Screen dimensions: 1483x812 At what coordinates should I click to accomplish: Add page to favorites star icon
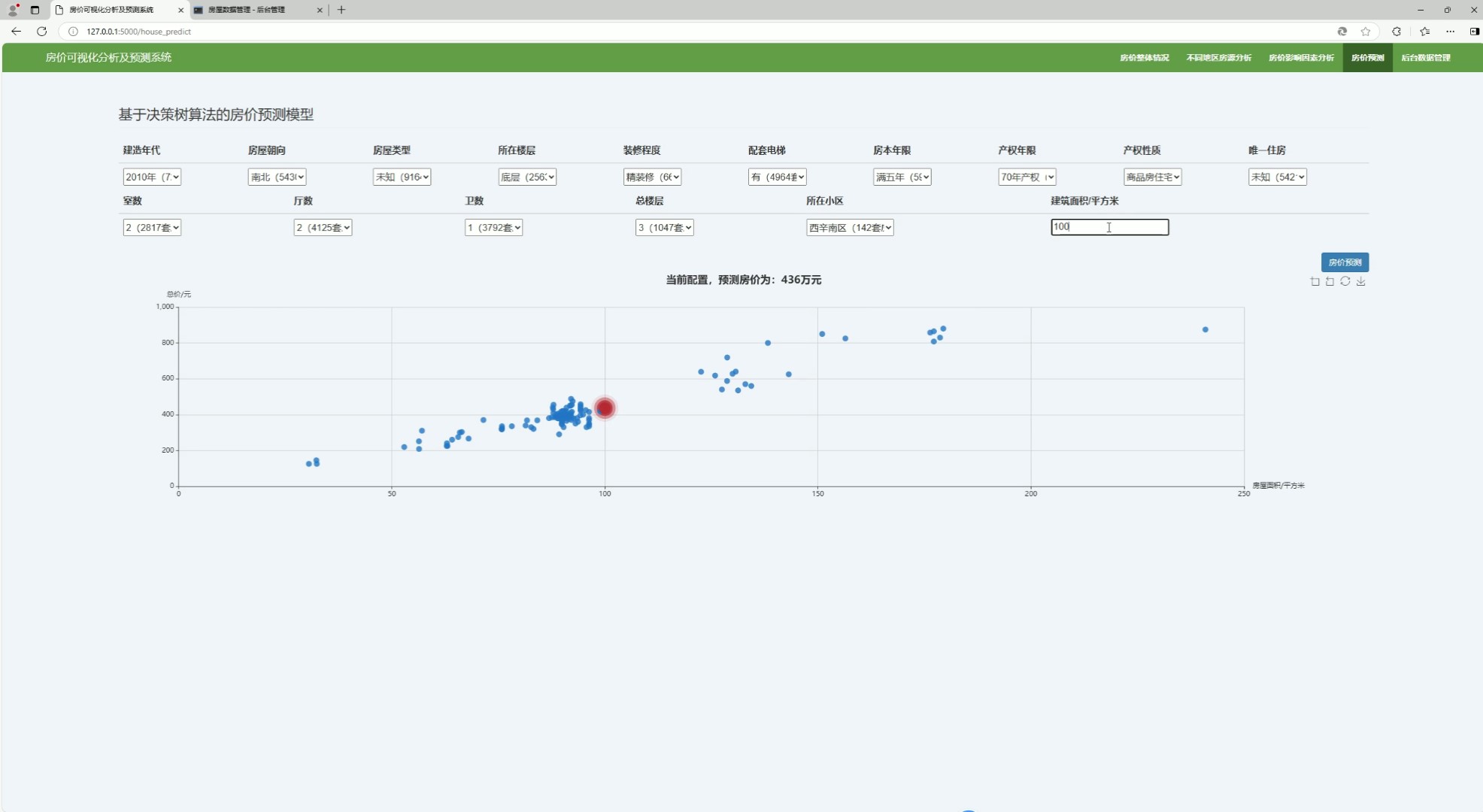pyautogui.click(x=1366, y=32)
